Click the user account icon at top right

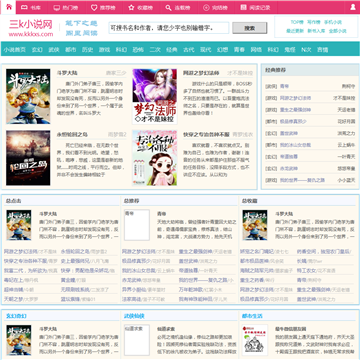(x=353, y=7)
